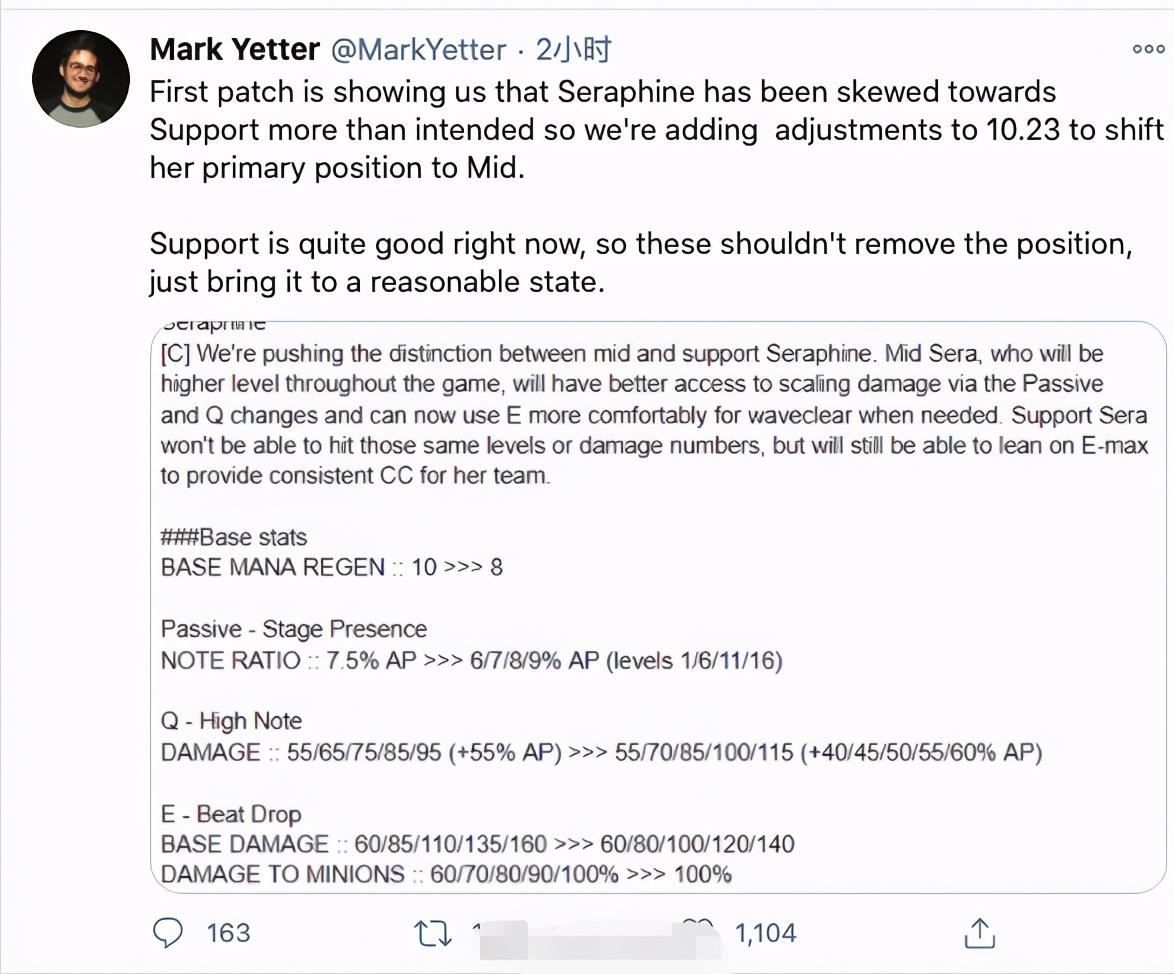Viewport: 1174px width, 974px height.
Task: Click the 163 replies count
Action: tap(228, 933)
